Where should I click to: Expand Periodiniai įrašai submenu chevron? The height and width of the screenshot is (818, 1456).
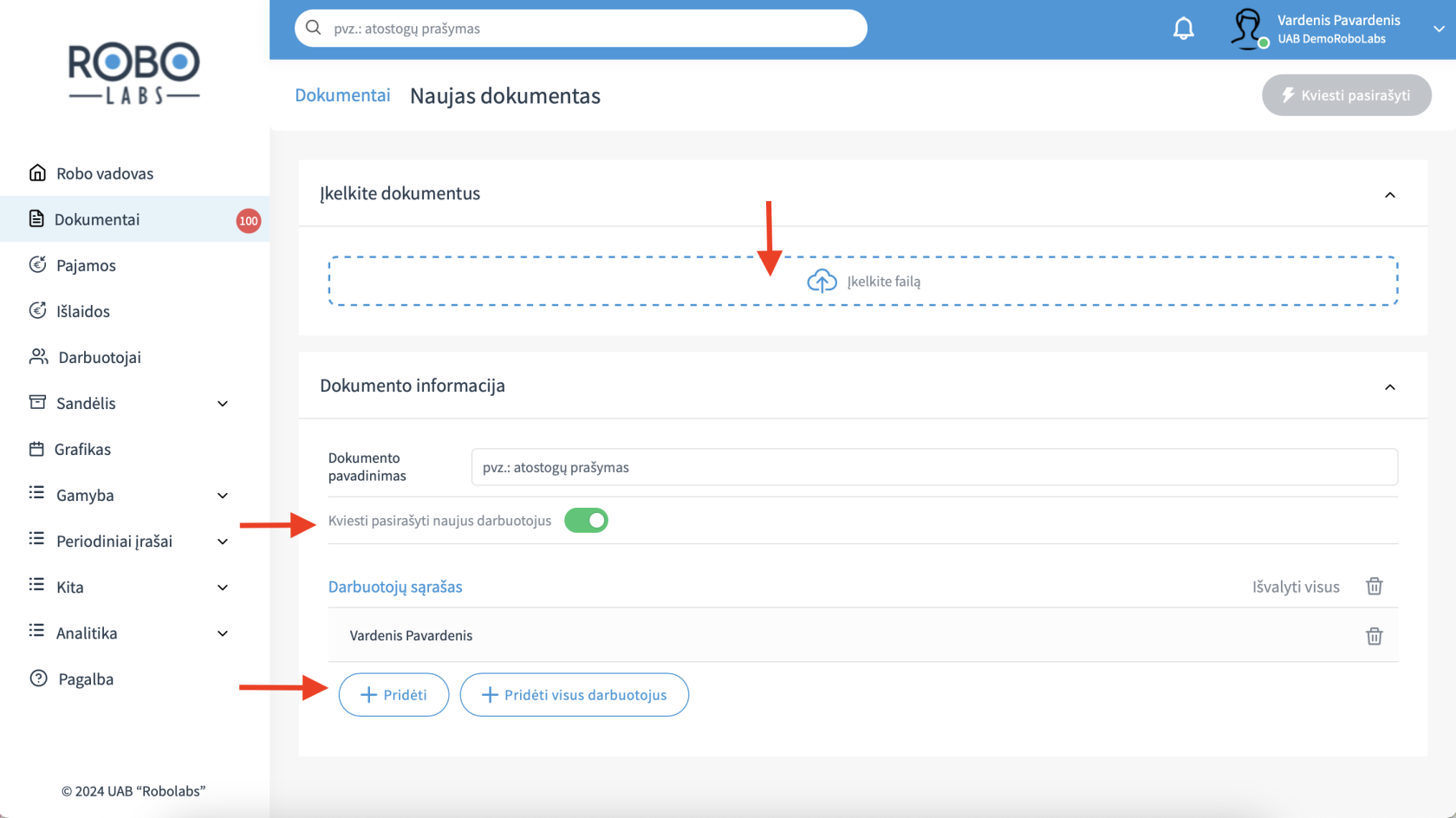click(223, 542)
